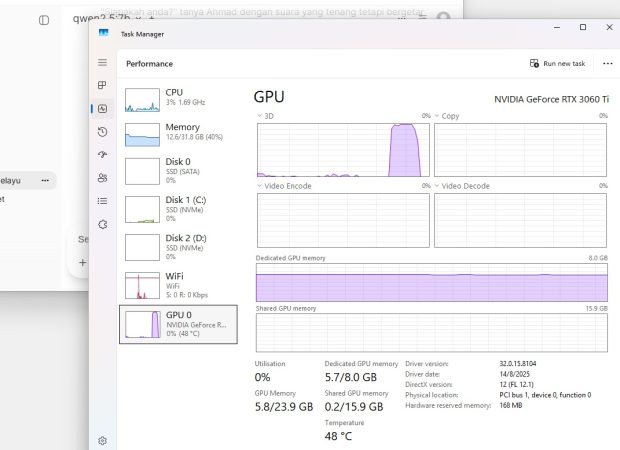The image size is (620, 450).
Task: Click the 0.2/15.9 GB shared memory value
Action: coord(354,407)
